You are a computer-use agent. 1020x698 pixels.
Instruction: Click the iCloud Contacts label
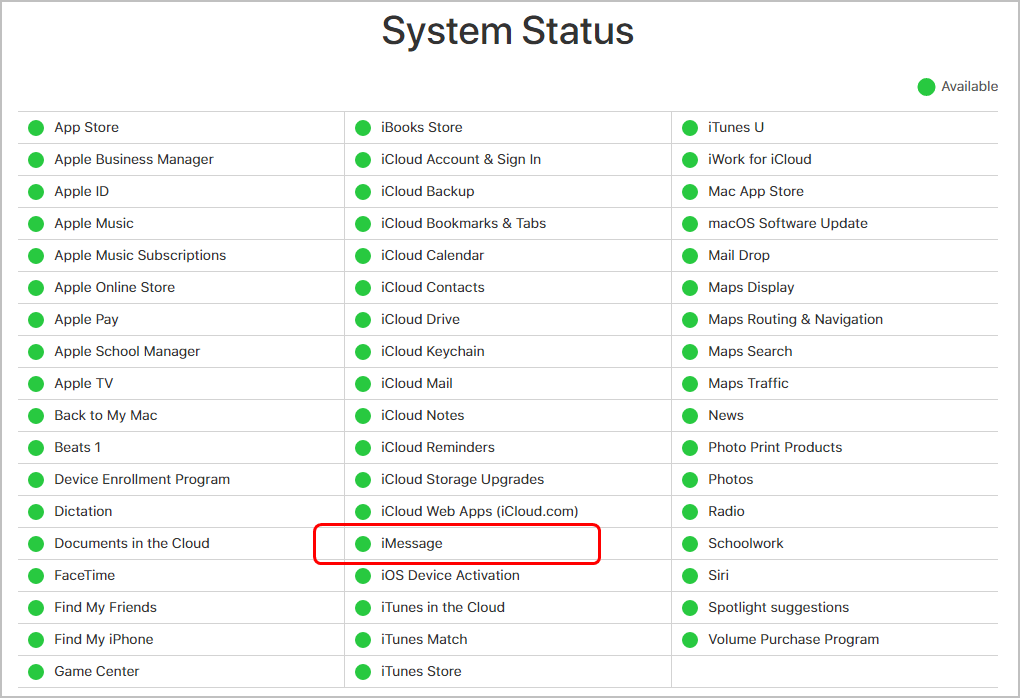(x=433, y=287)
